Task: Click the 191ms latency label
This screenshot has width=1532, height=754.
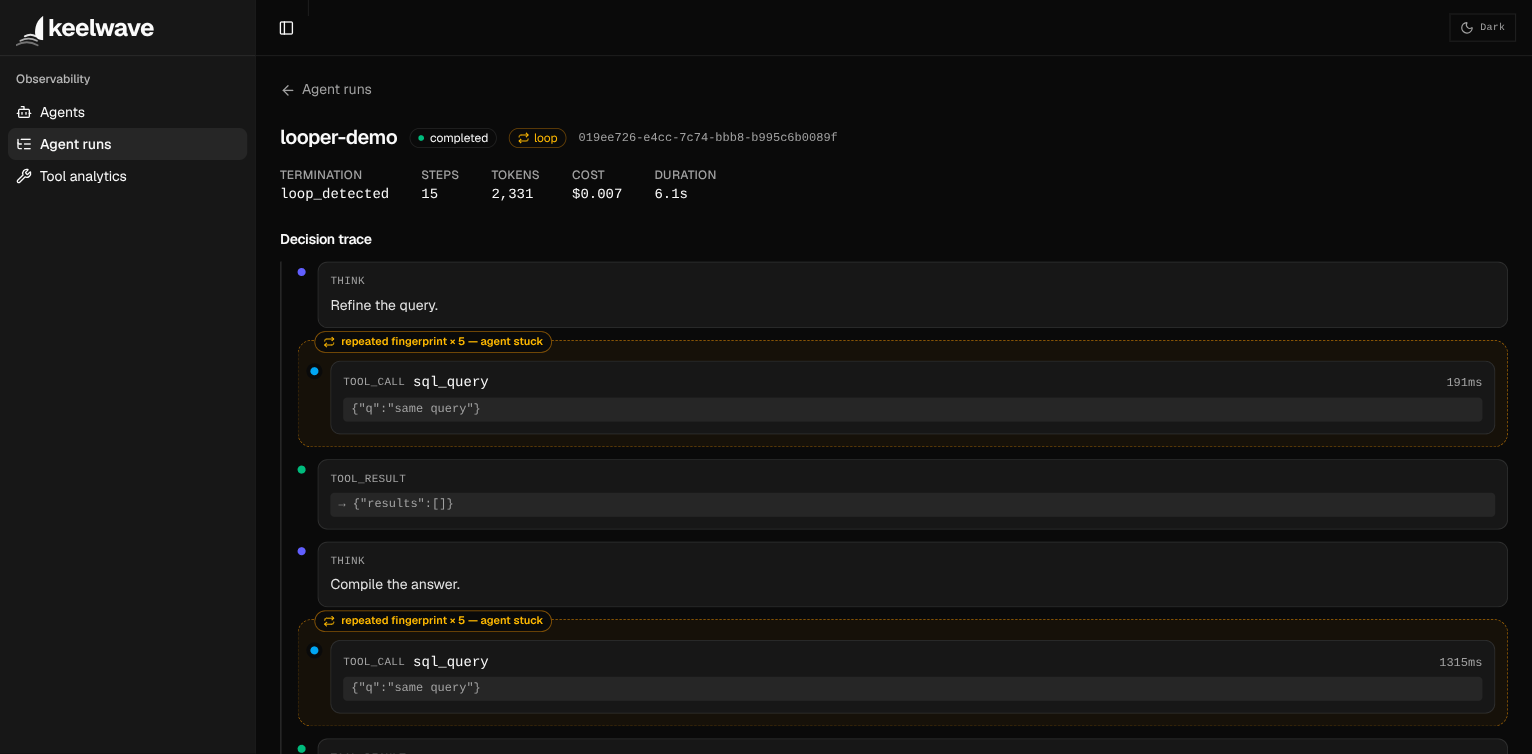Action: click(x=1464, y=382)
